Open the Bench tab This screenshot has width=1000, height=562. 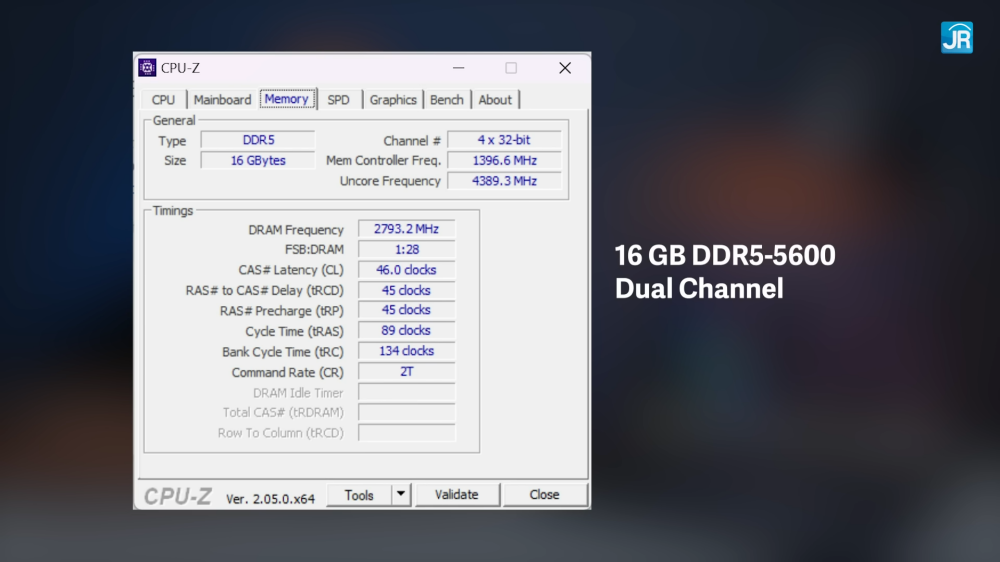point(446,100)
